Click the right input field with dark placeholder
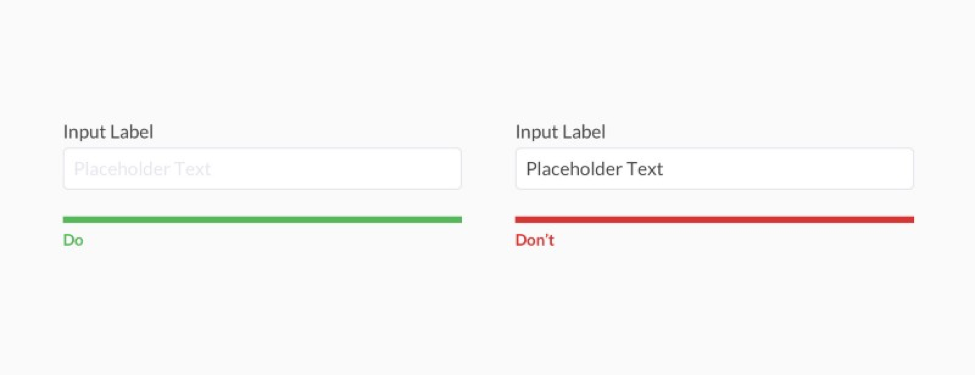Image resolution: width=975 pixels, height=375 pixels. [714, 169]
